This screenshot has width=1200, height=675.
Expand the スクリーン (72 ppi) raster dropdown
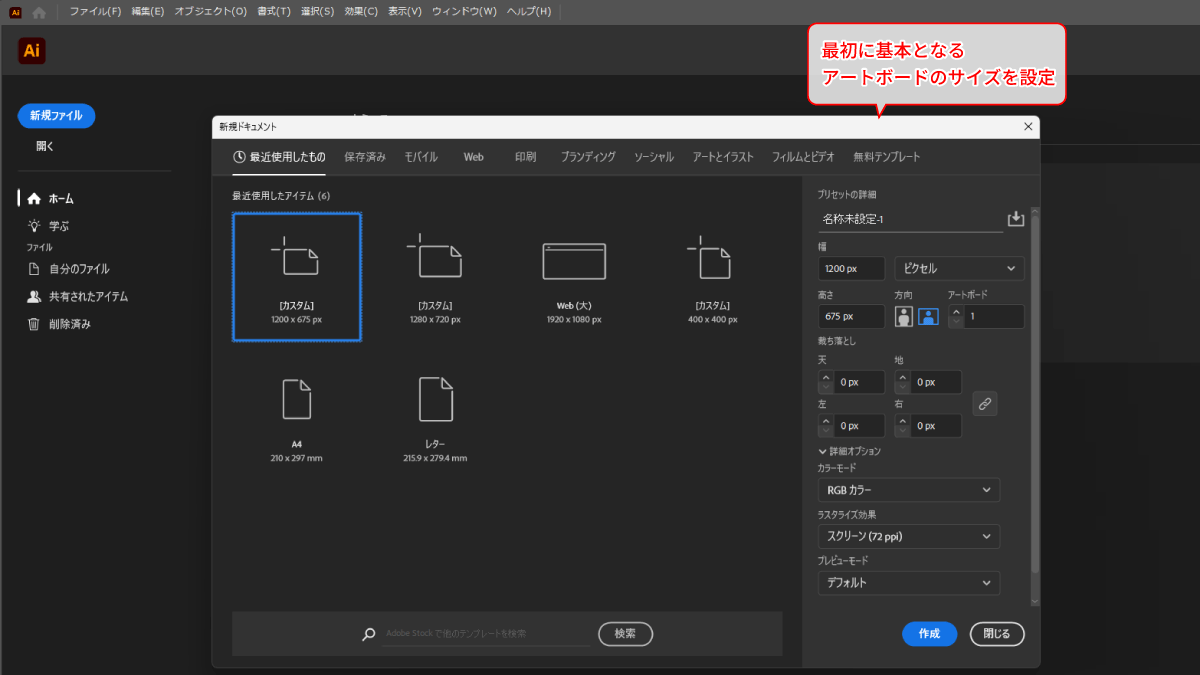pos(908,536)
